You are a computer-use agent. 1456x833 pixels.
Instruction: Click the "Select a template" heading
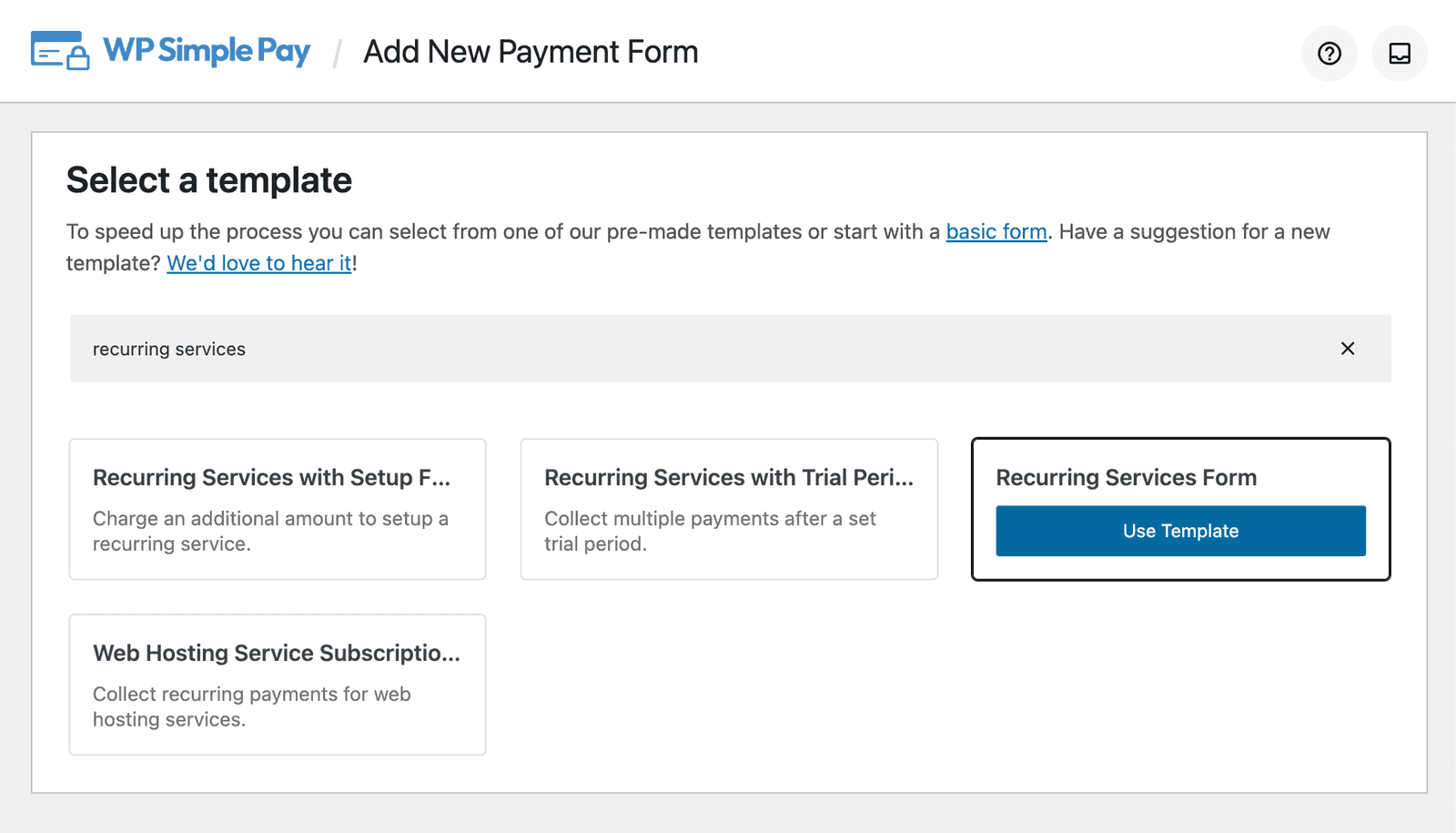[x=209, y=180]
